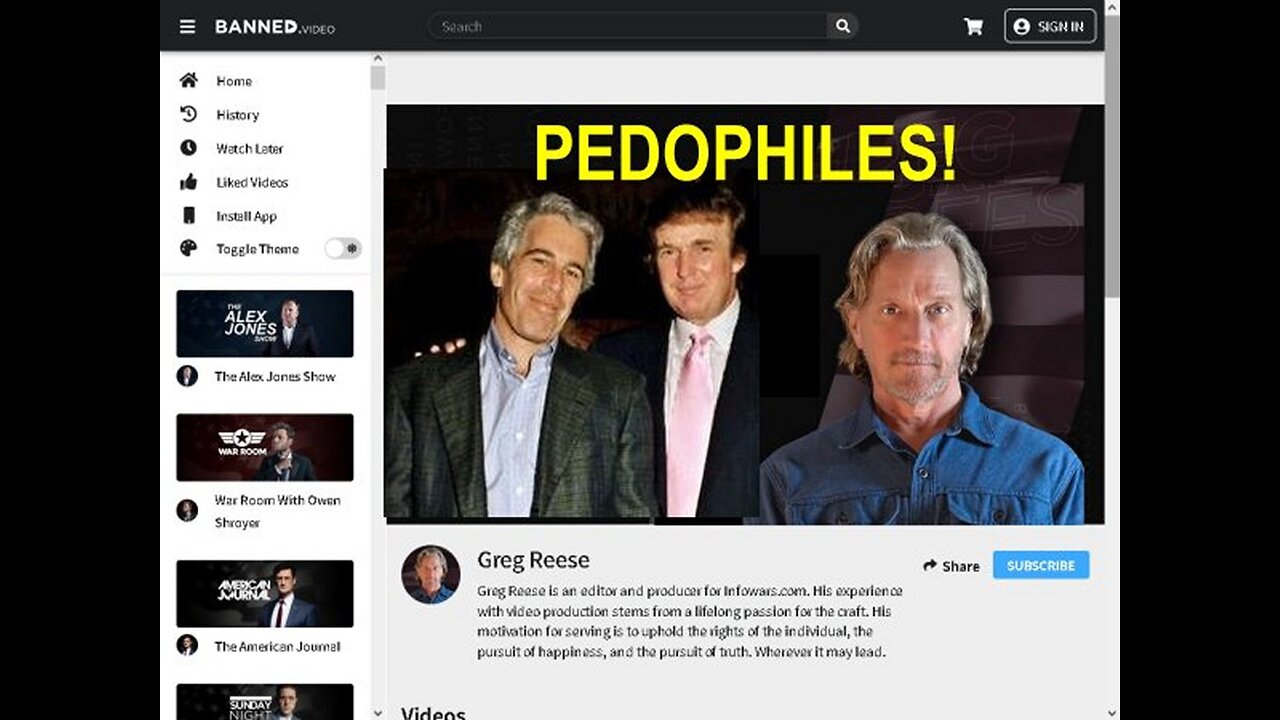1280x720 pixels.
Task: Click the sidebar scroll down arrow
Action: 377,712
